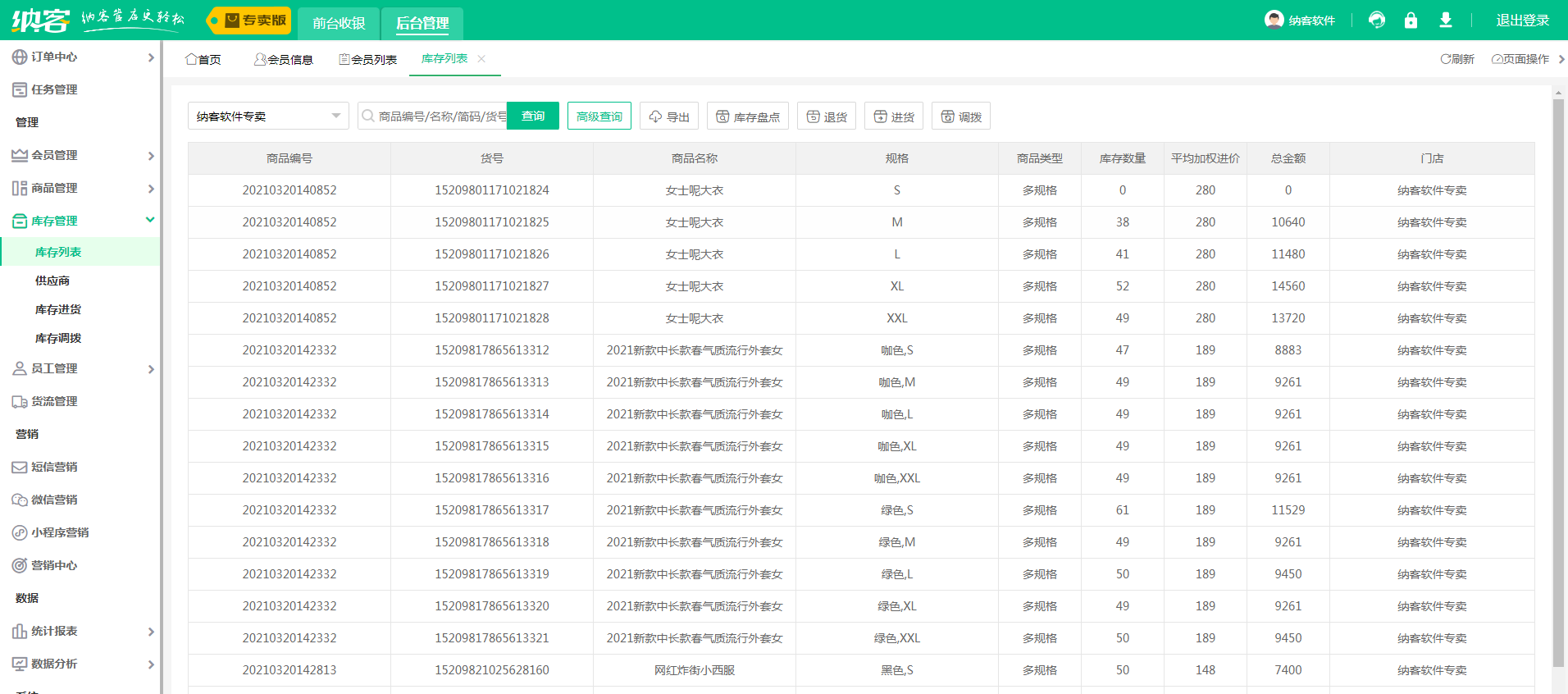Expand 商品管理 chevron
The image size is (1568, 694).
tap(151, 189)
